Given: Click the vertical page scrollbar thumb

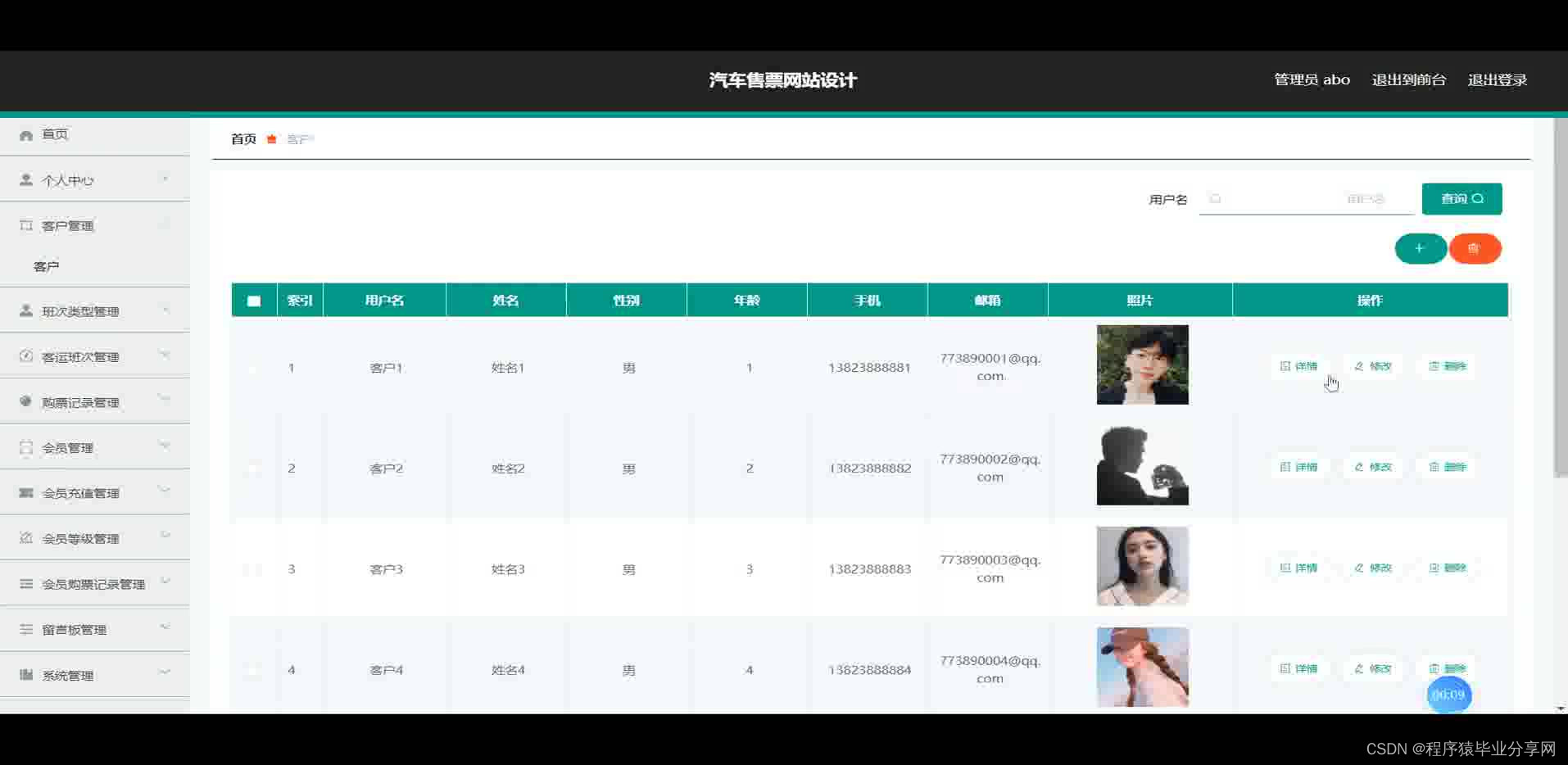Looking at the screenshot, I should point(1561,296).
